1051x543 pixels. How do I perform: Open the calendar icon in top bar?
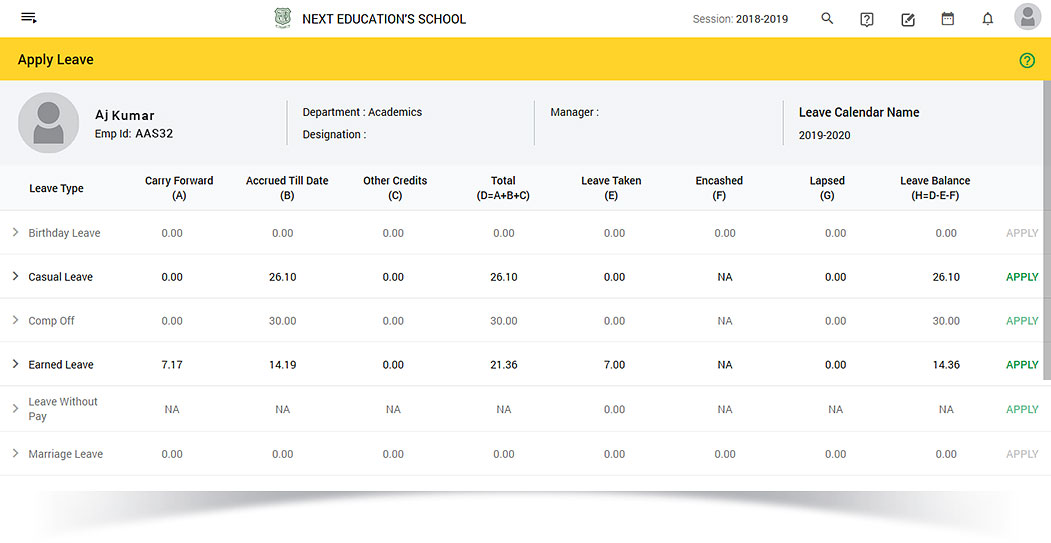point(948,18)
